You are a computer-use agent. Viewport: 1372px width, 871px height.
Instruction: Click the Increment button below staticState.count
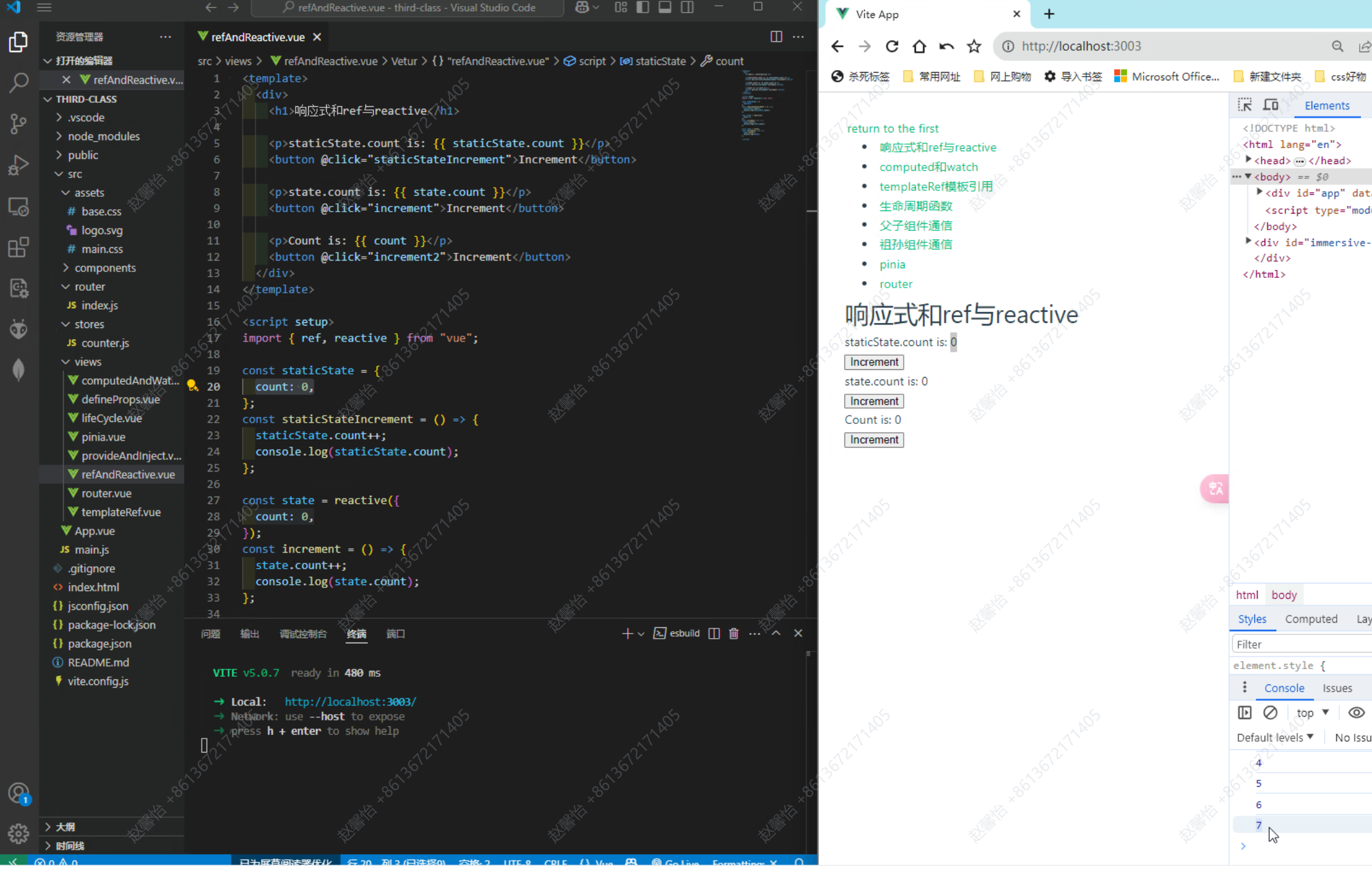(874, 362)
